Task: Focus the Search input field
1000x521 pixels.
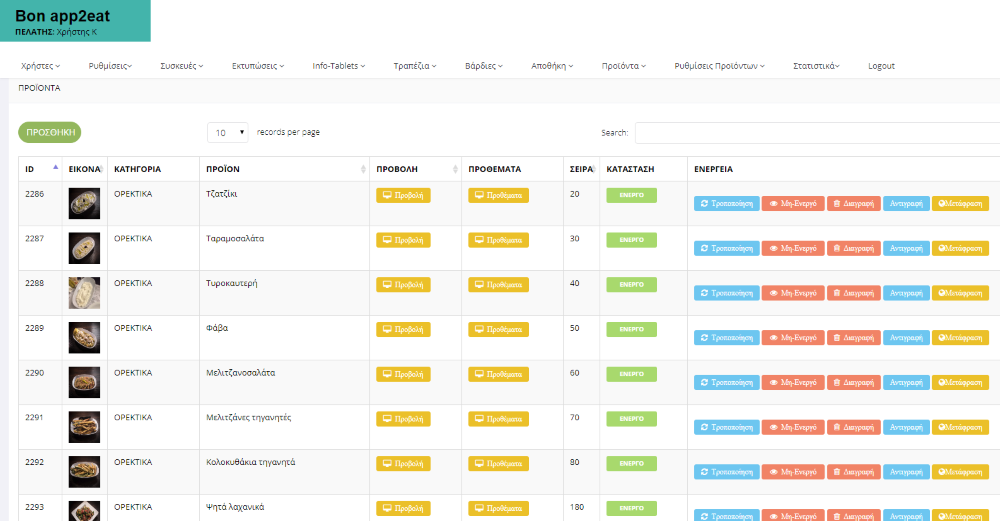Action: tap(818, 133)
